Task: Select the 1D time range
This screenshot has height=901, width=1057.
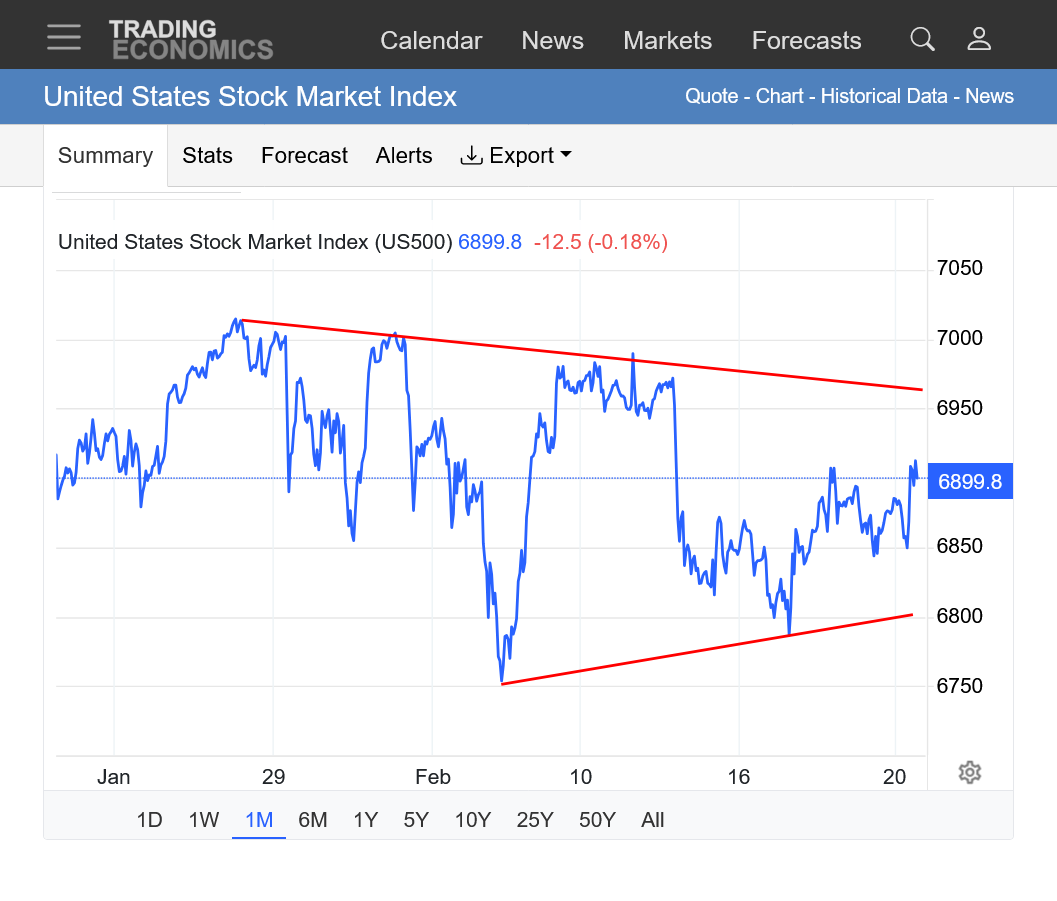Action: pos(149,820)
